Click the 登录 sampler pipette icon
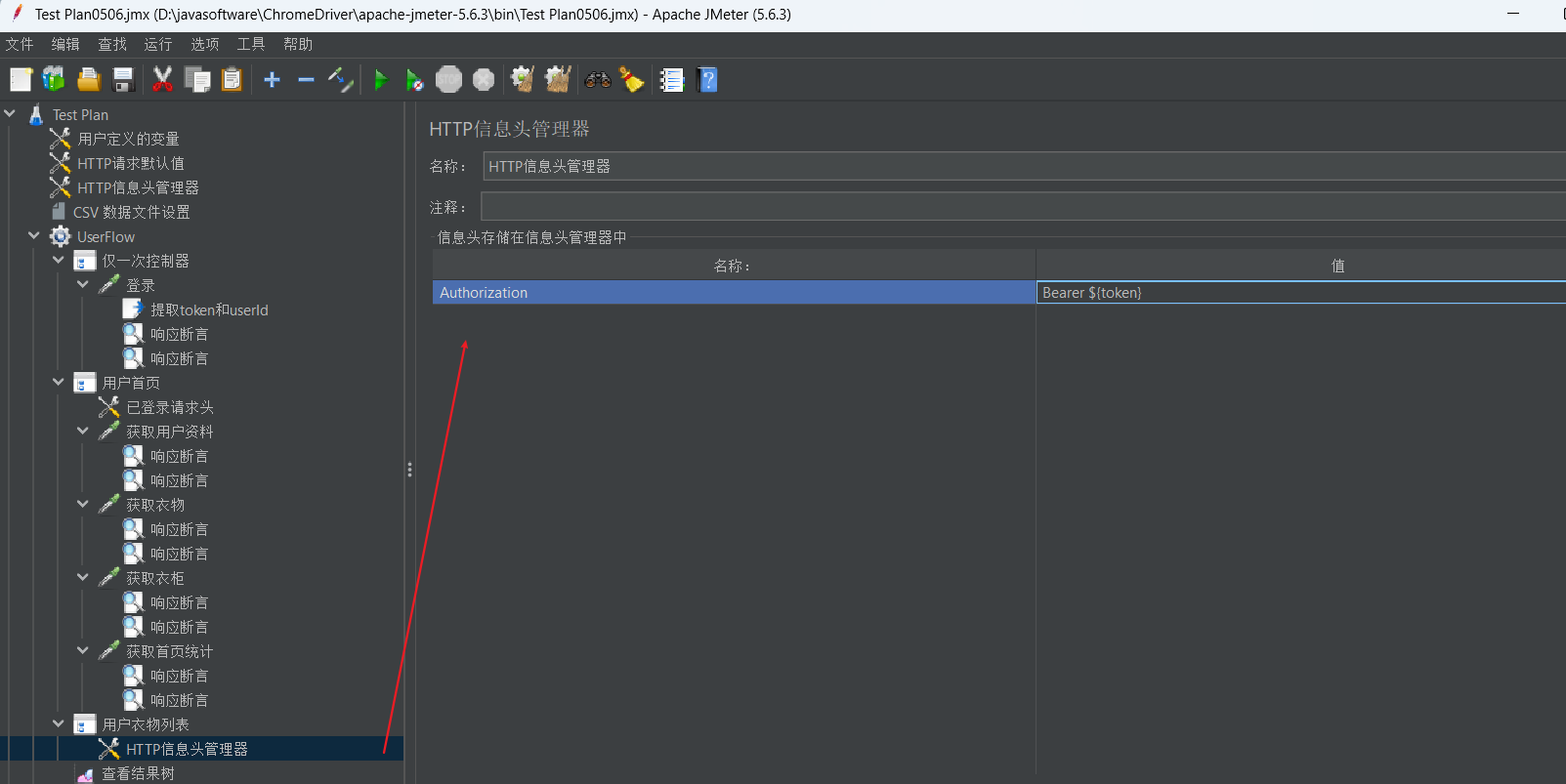 point(109,285)
